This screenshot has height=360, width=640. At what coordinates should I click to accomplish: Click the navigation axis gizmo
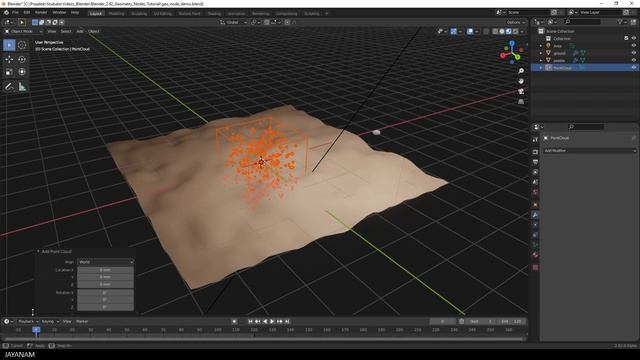click(511, 52)
